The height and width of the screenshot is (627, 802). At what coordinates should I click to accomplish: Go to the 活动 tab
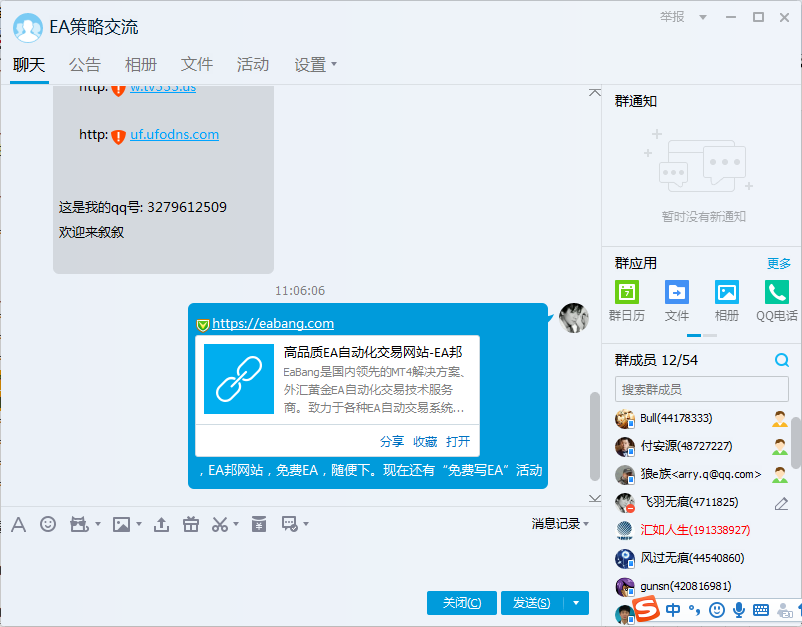pyautogui.click(x=253, y=65)
